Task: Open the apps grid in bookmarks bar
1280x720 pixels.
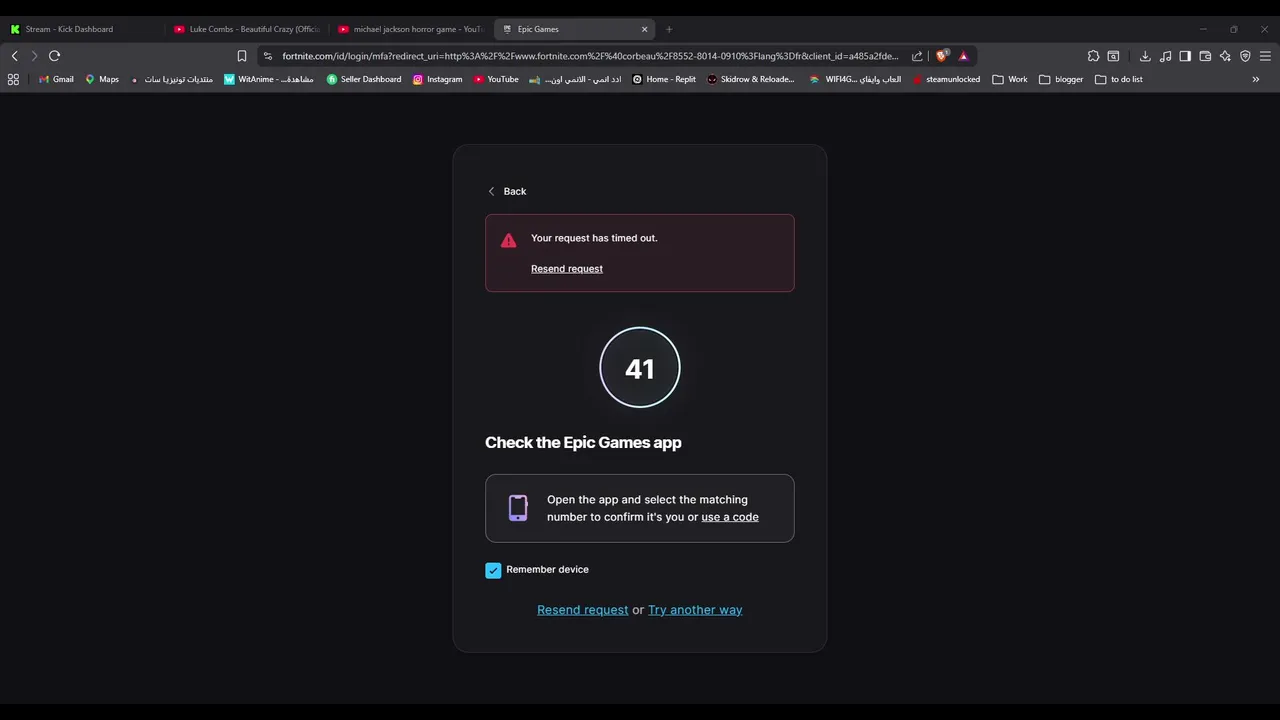Action: [x=13, y=79]
